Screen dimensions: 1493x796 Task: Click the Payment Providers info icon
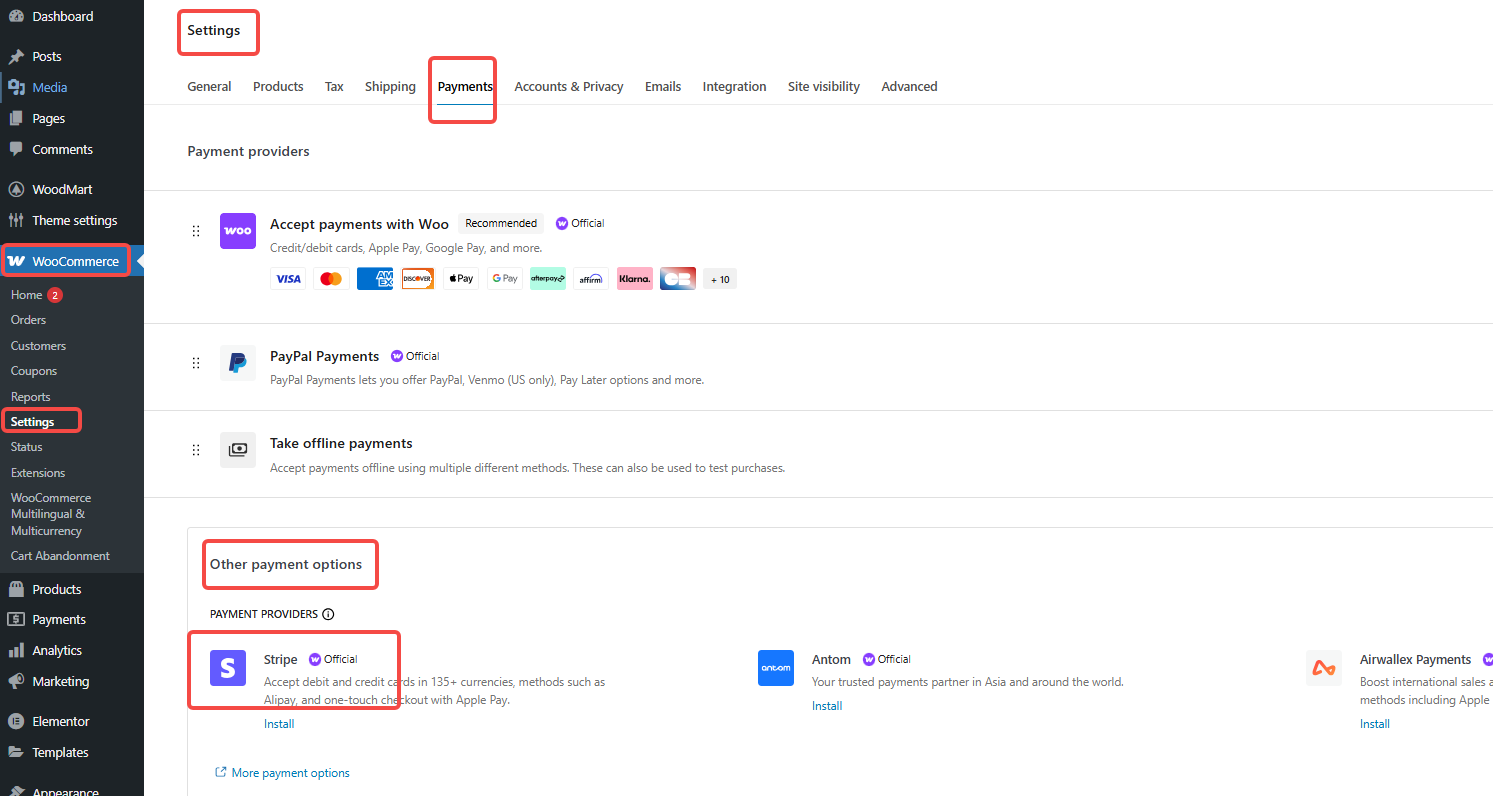point(329,614)
